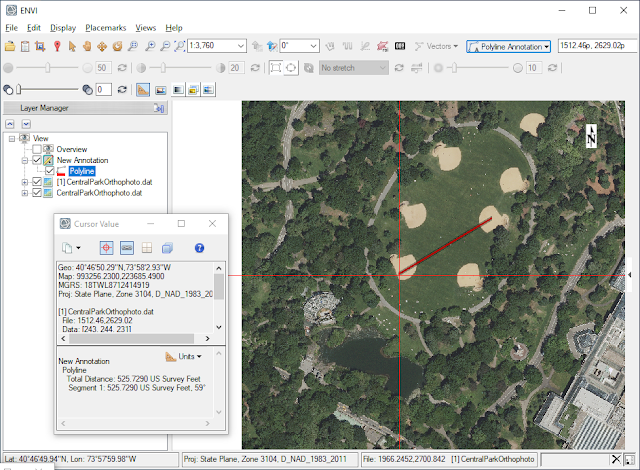The width and height of the screenshot is (640, 470).
Task: Open the File menu
Action: pos(11,28)
